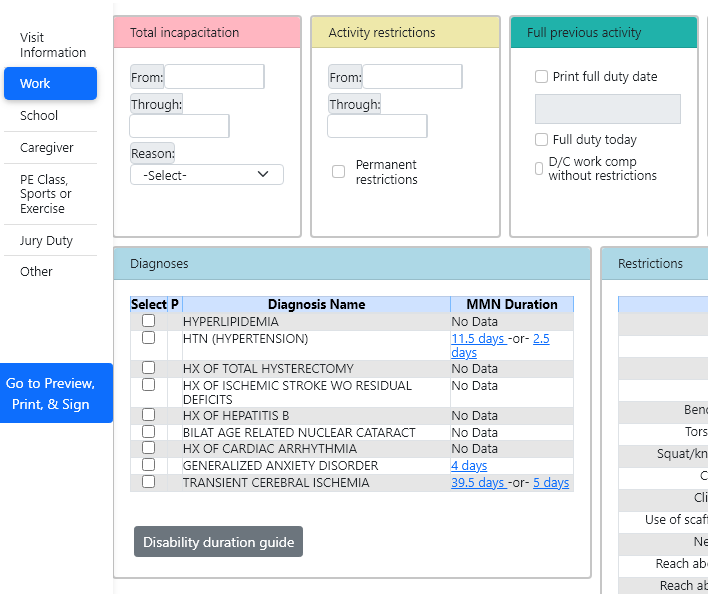
Task: Click the 4 days anxiety duration link
Action: tap(469, 466)
